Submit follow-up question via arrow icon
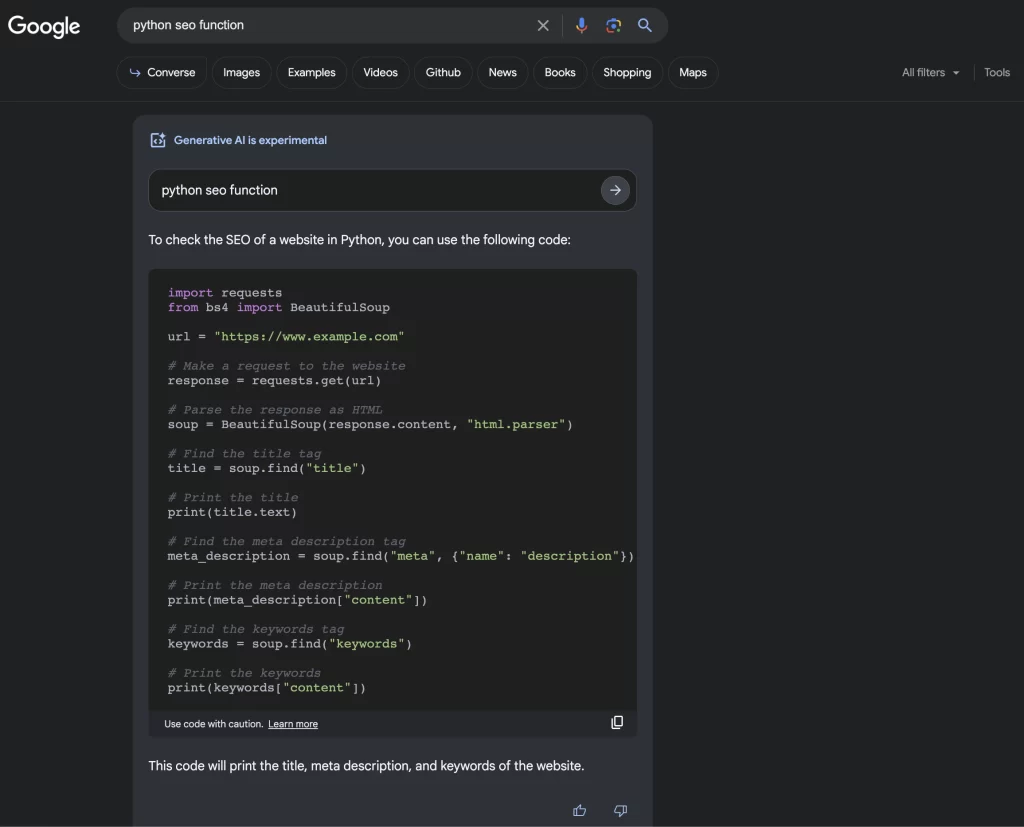The width and height of the screenshot is (1024, 827). tap(615, 190)
